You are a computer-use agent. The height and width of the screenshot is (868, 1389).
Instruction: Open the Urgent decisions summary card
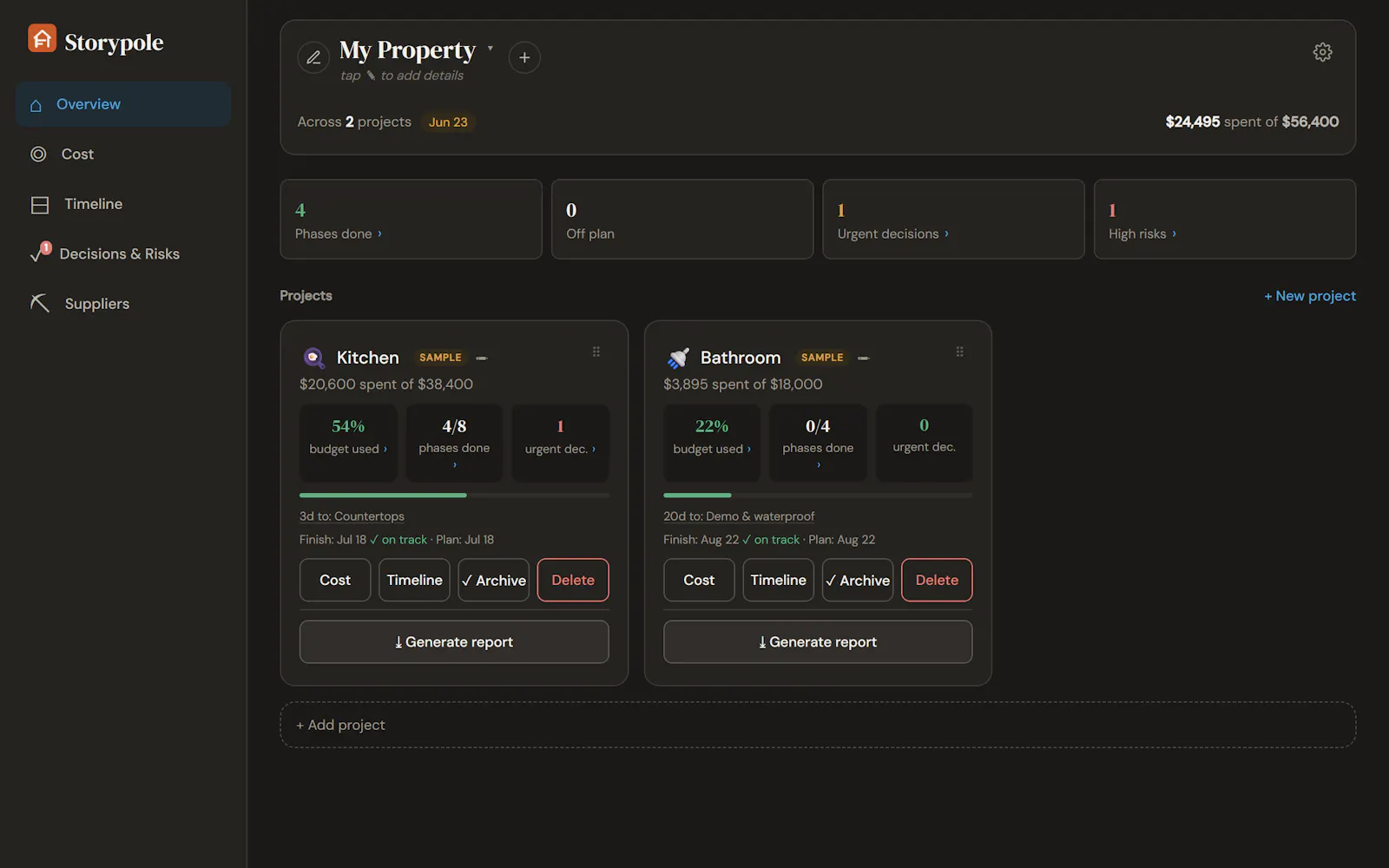953,219
